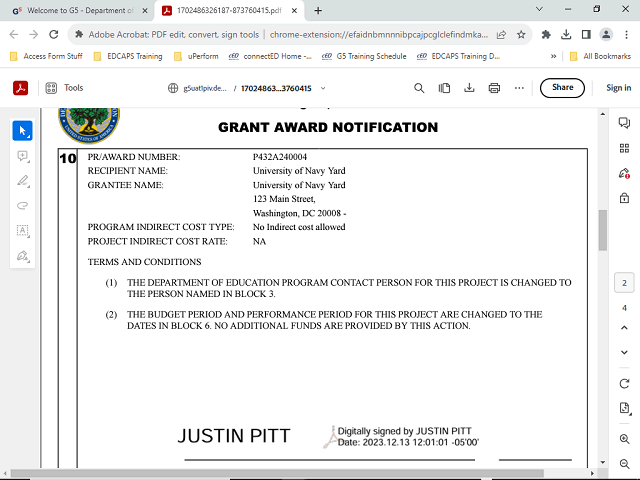Open Chrome extensions puzzle icon
The image size is (640, 480).
(546, 35)
